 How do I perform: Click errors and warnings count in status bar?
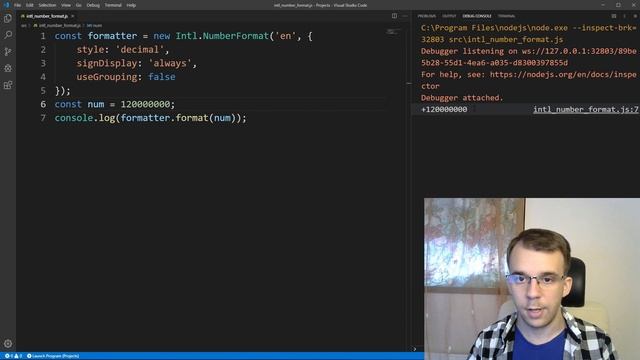click(x=13, y=356)
